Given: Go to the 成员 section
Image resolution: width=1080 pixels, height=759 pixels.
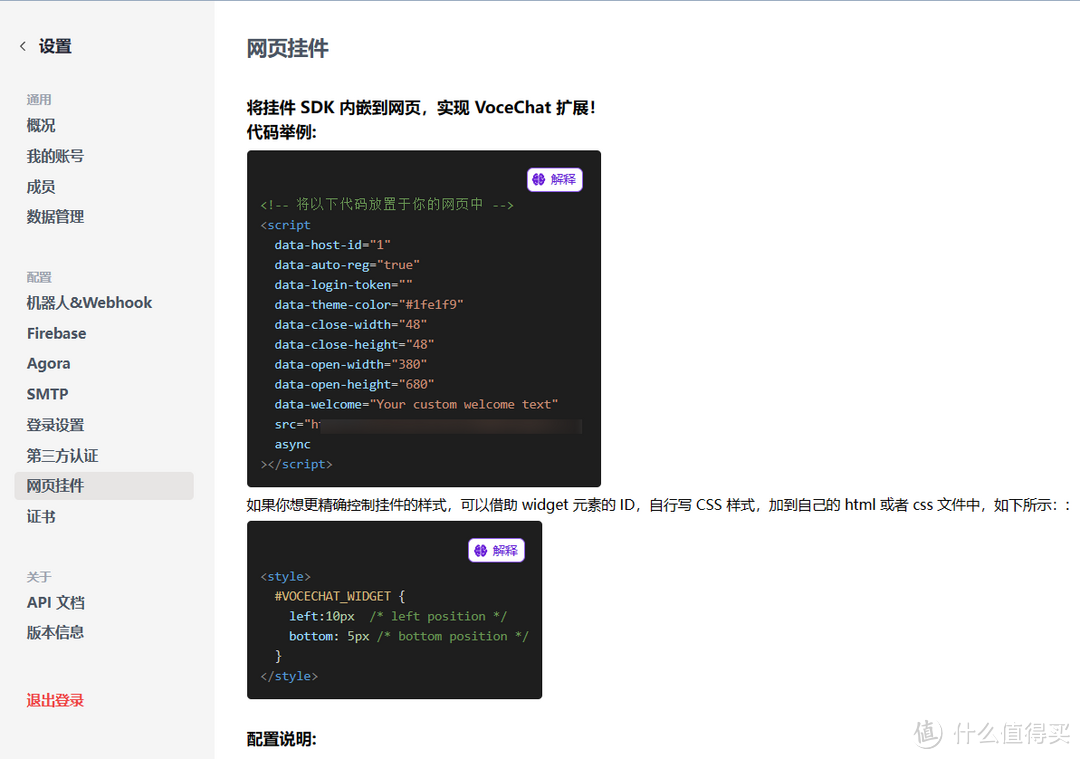Looking at the screenshot, I should click(x=41, y=187).
